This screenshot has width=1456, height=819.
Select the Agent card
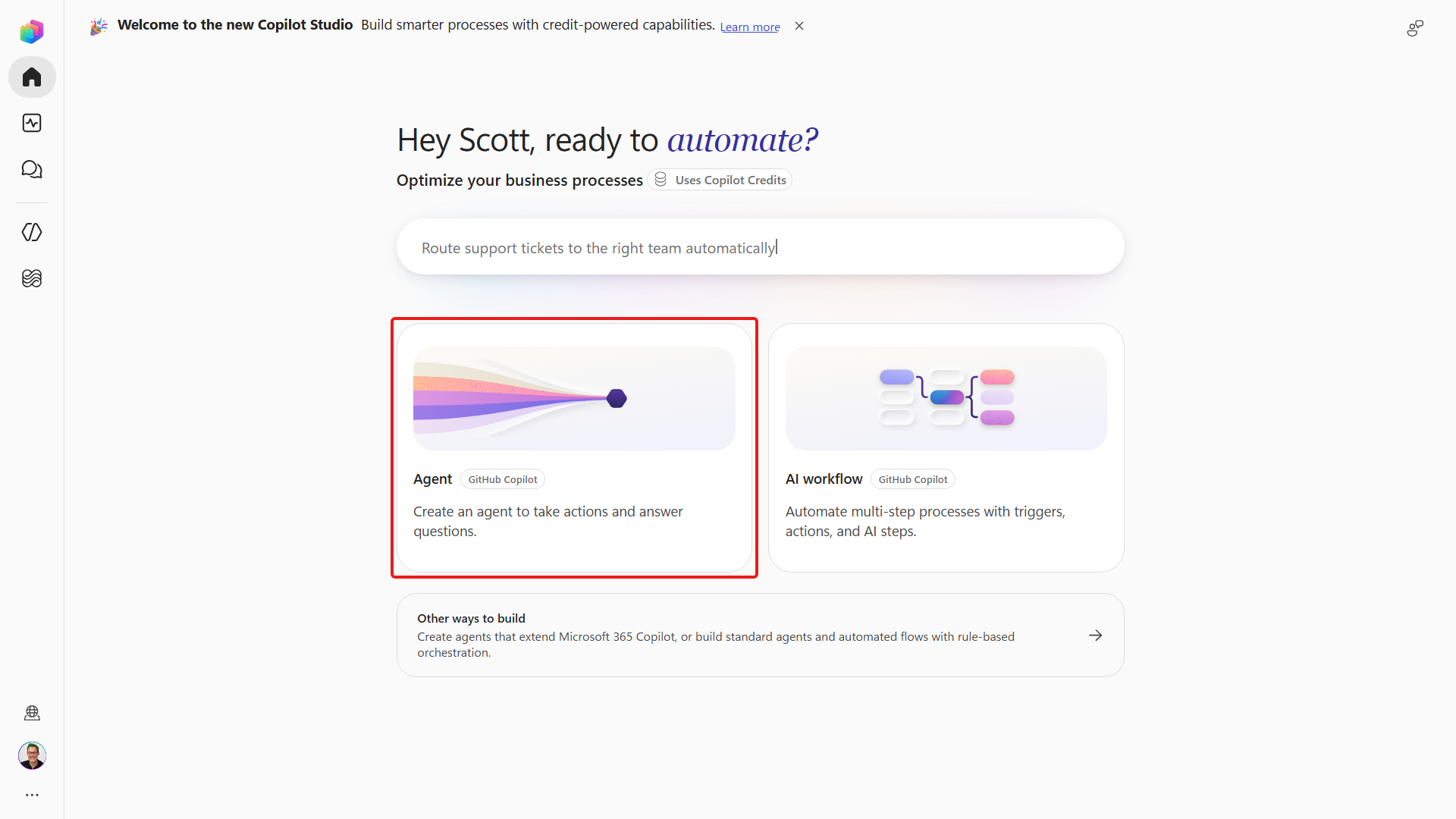pos(574,447)
